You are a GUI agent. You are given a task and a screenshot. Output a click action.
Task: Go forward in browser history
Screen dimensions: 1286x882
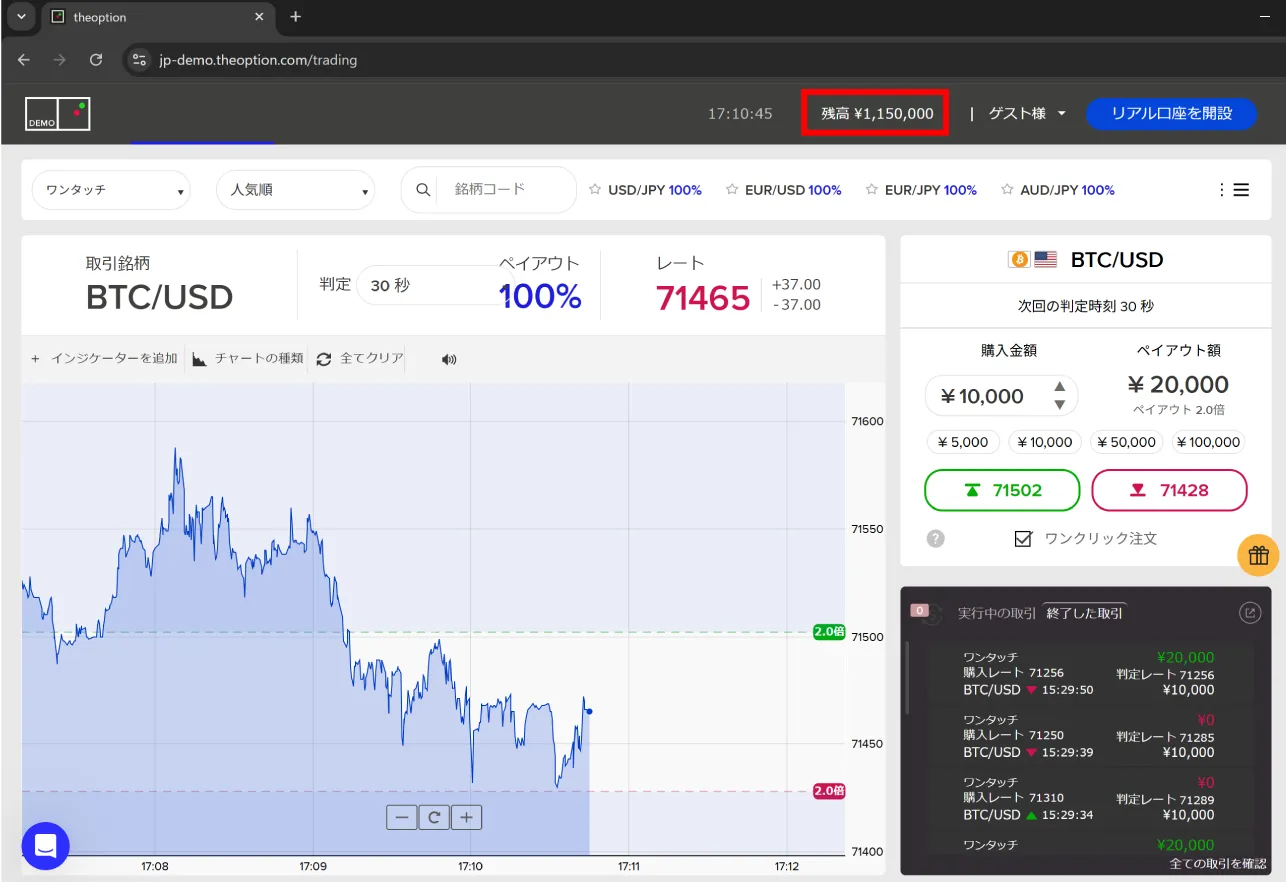pyautogui.click(x=60, y=60)
